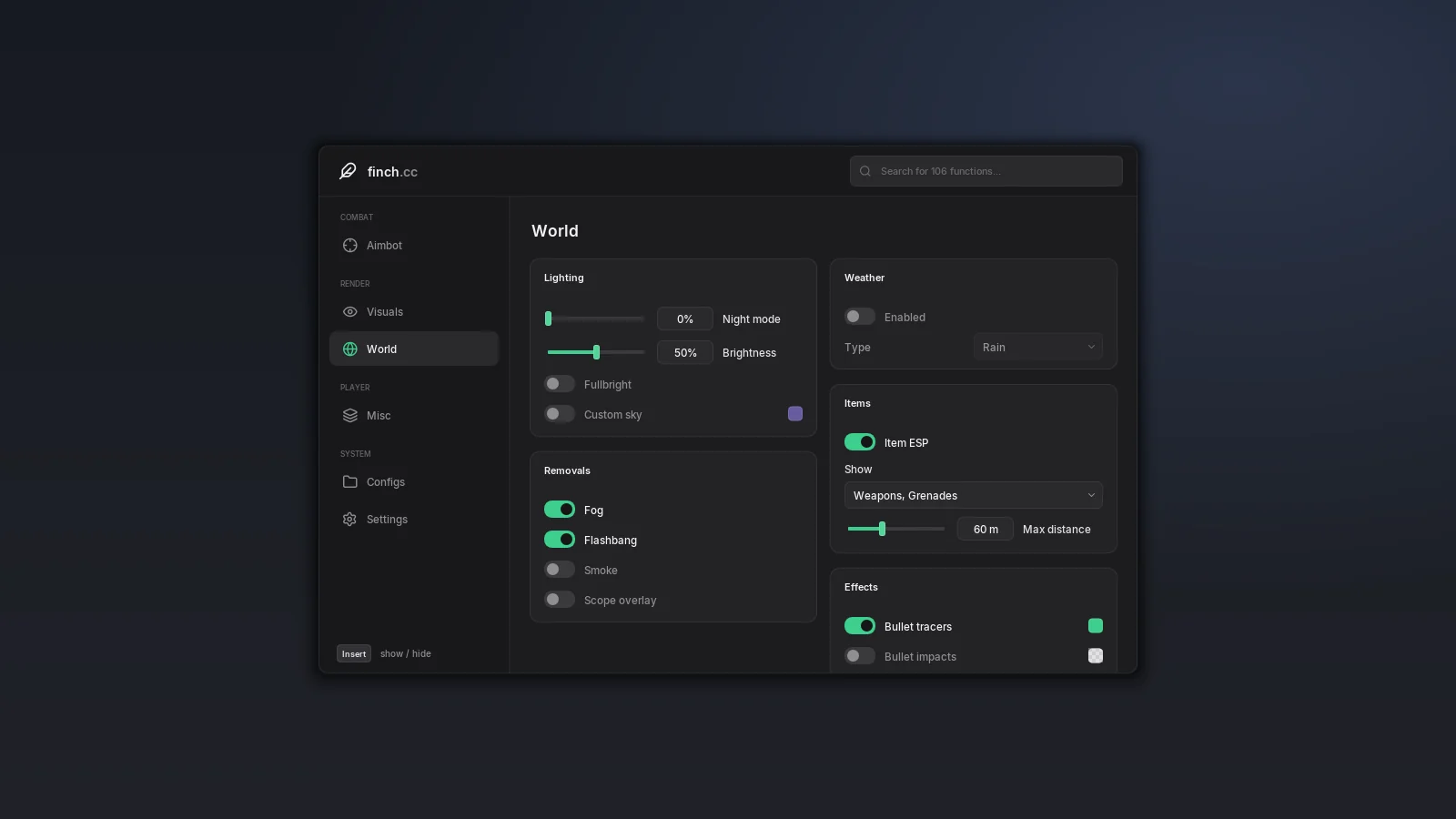
Task: Open the green Bullet tracers color swatch
Action: tap(1096, 626)
